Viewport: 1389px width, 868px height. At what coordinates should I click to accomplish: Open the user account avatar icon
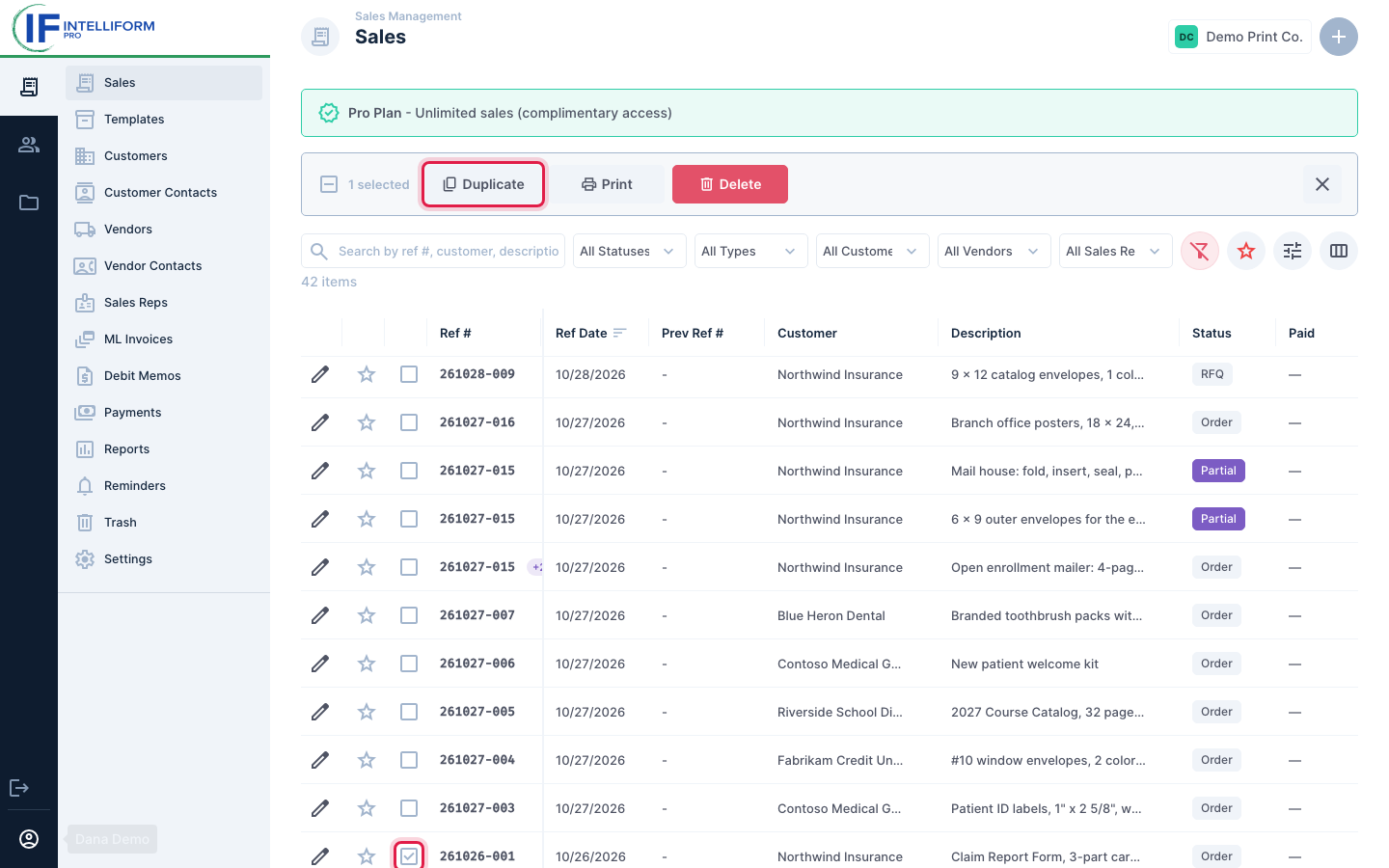click(29, 839)
